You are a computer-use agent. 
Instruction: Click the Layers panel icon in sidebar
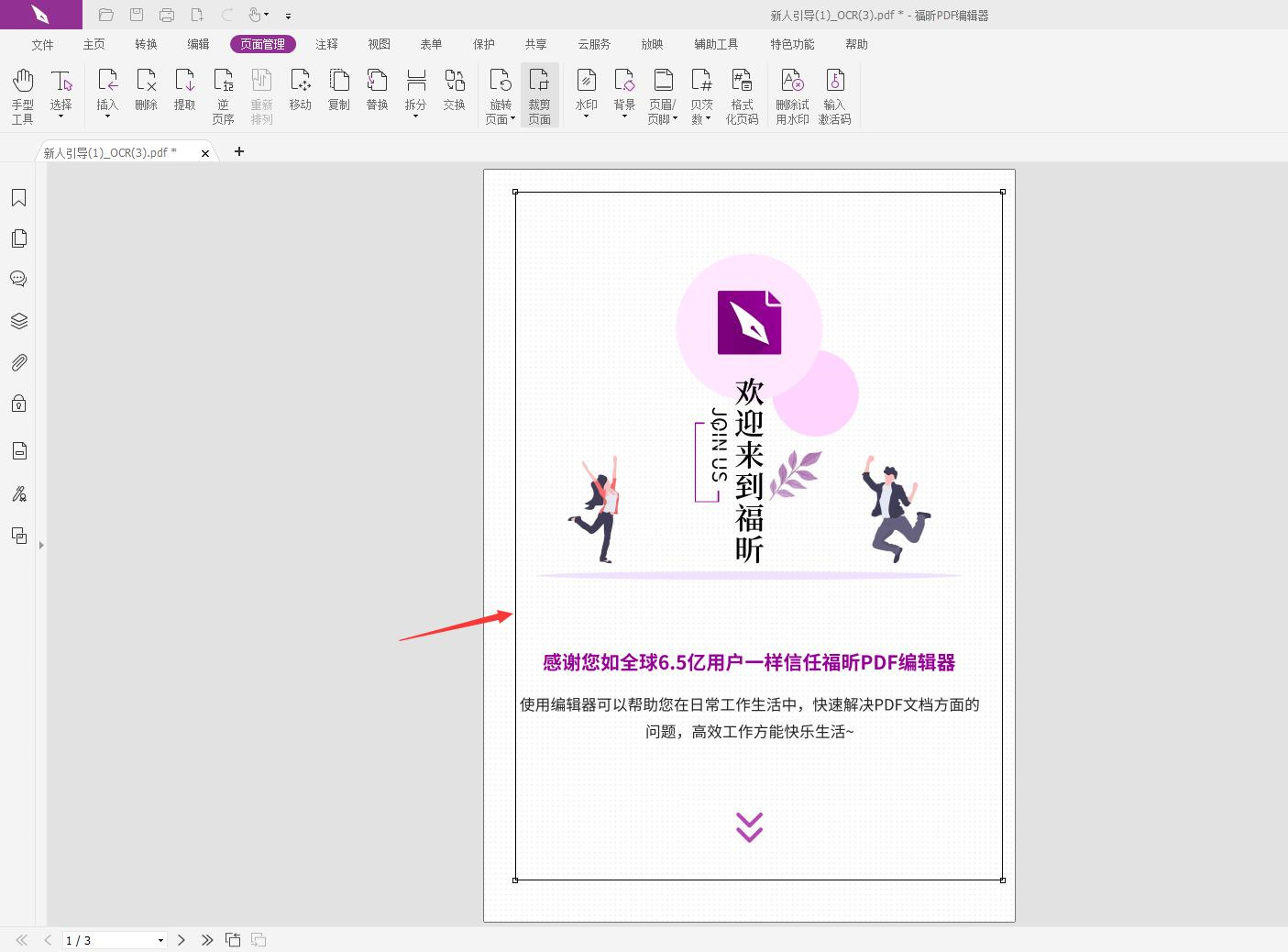[18, 320]
